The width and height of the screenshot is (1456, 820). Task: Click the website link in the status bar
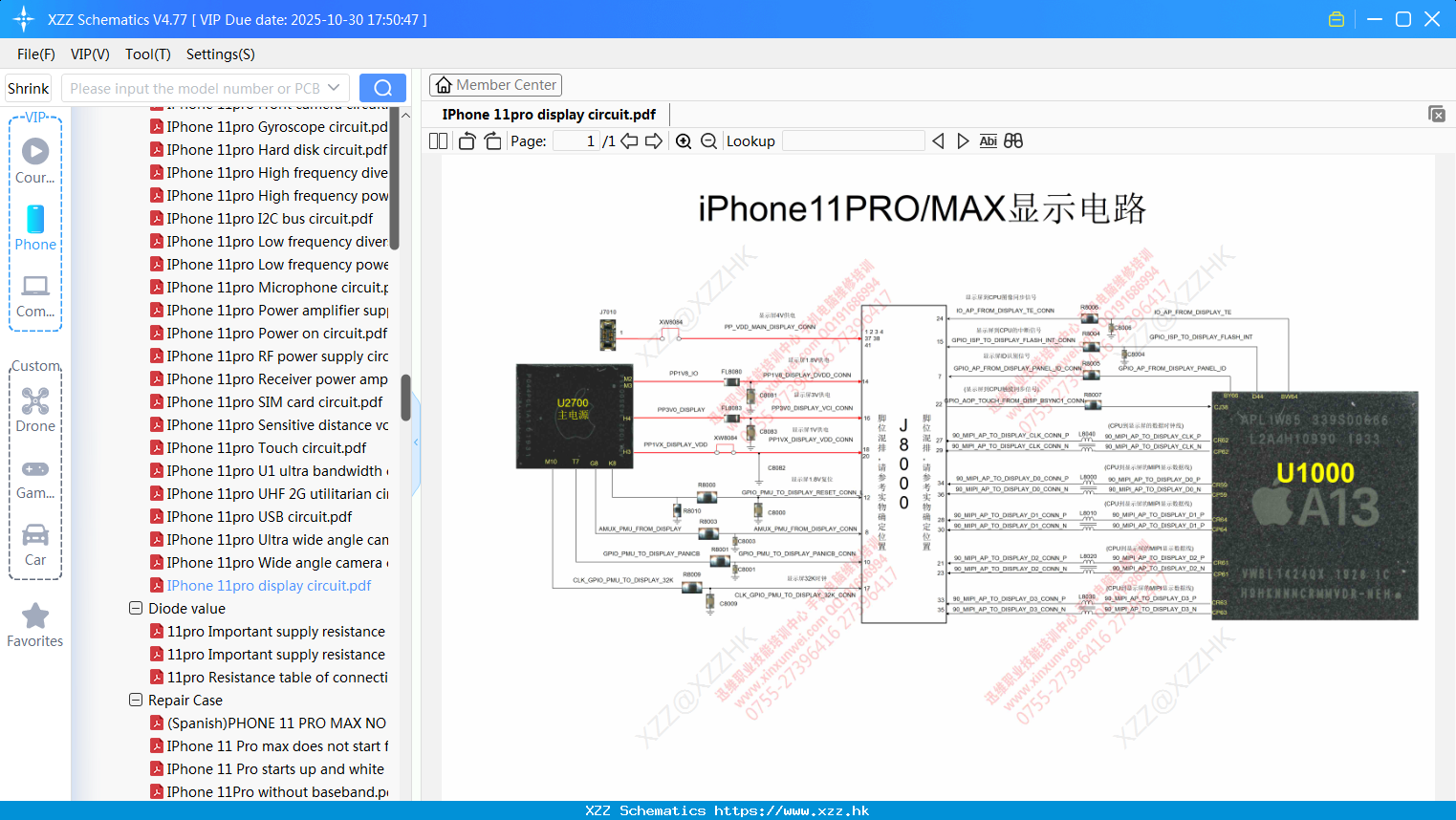(792, 810)
